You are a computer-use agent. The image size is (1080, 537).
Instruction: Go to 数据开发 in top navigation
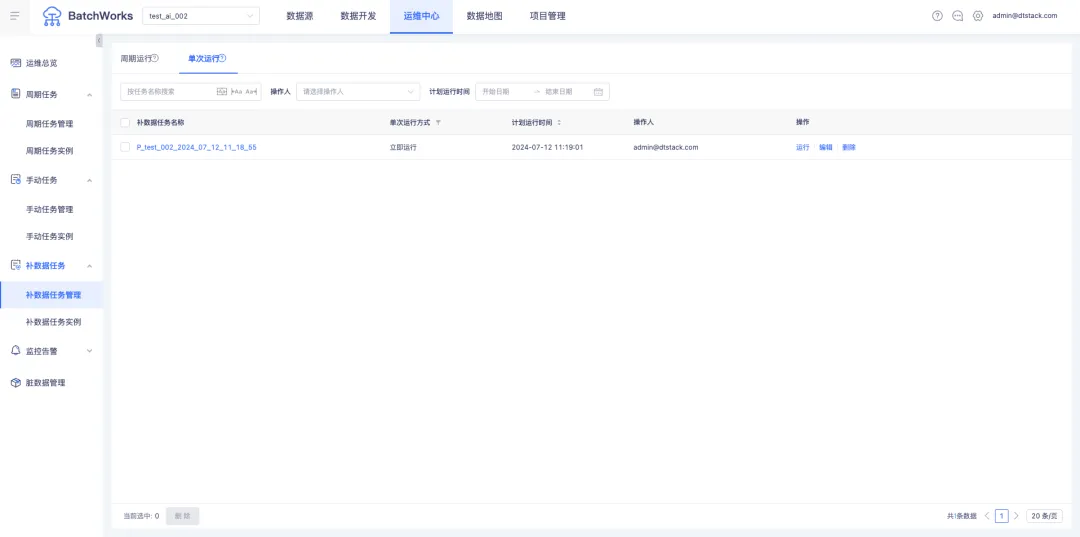[358, 16]
